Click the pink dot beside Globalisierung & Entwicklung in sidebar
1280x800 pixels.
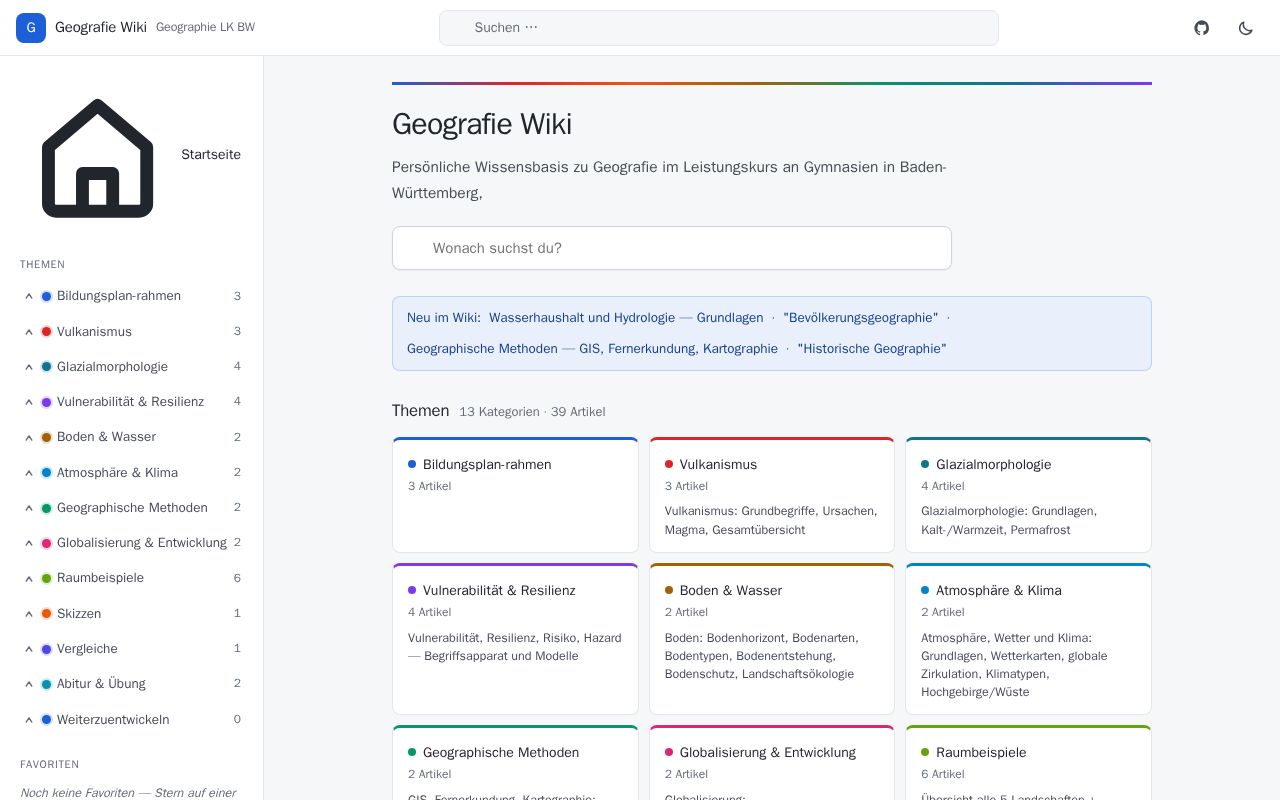(x=46, y=543)
